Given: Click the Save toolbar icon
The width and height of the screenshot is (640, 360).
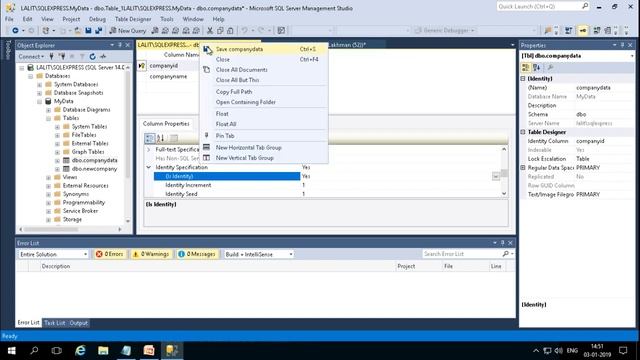Looking at the screenshot, I should click(x=88, y=31).
